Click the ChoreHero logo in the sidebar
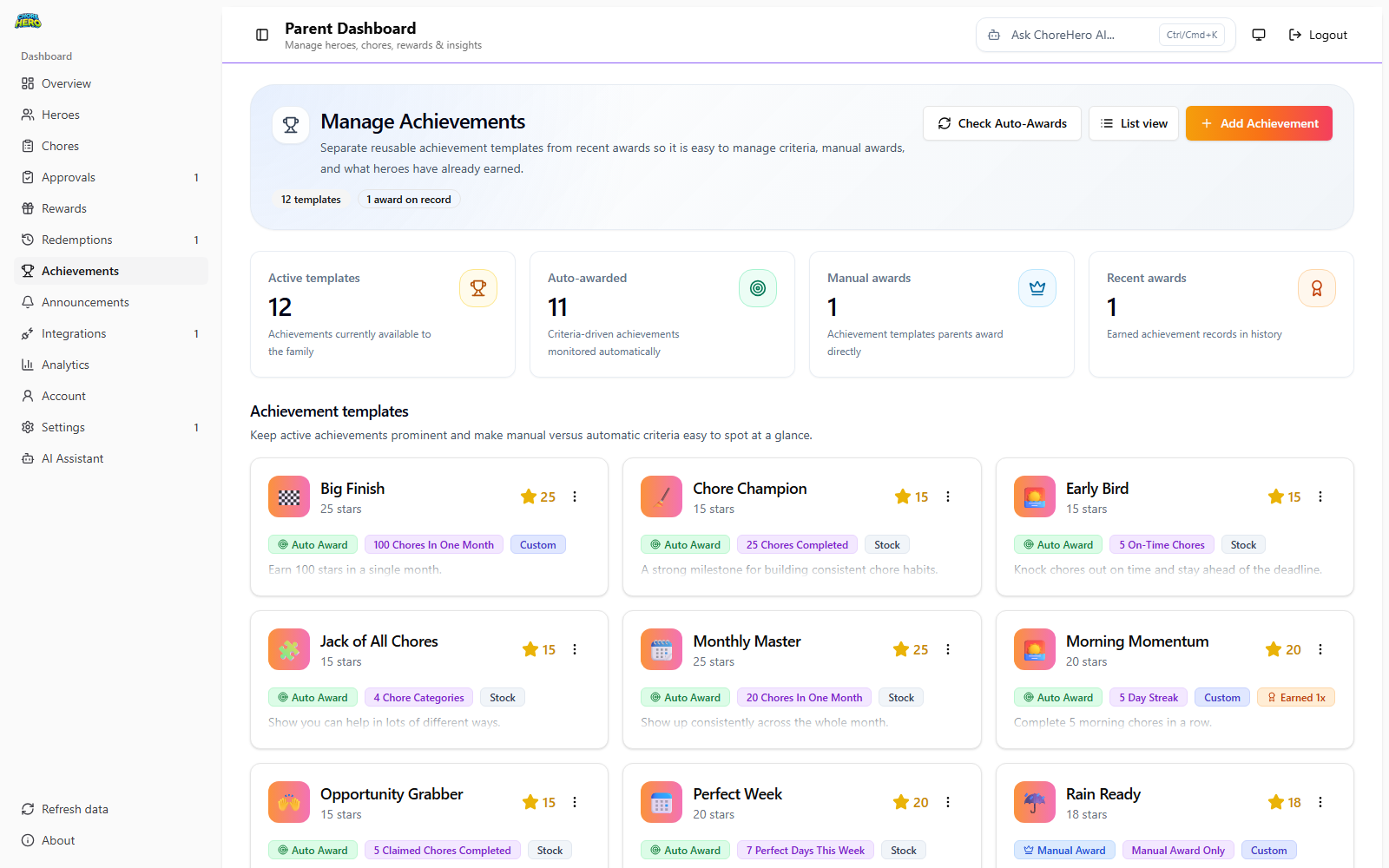Screen dimensions: 1389x868 click(x=27, y=21)
